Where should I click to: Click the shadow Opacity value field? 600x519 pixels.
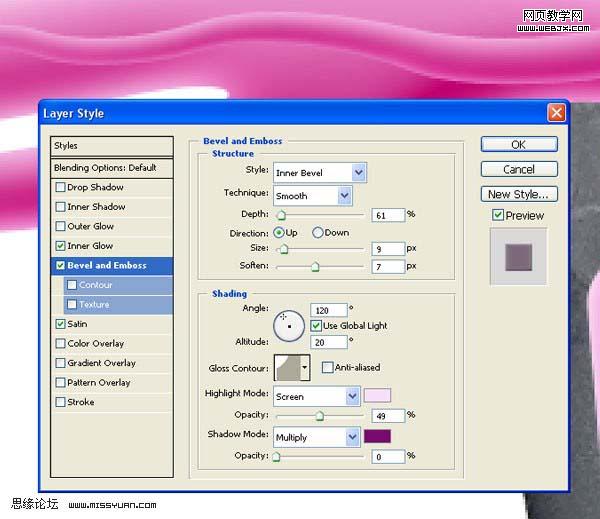pyautogui.click(x=388, y=457)
